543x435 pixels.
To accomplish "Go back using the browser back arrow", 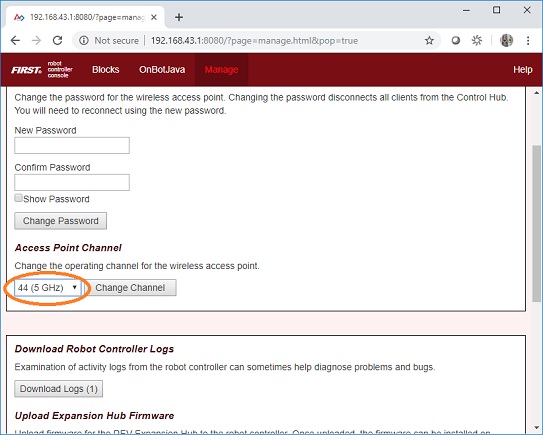I will (15, 41).
